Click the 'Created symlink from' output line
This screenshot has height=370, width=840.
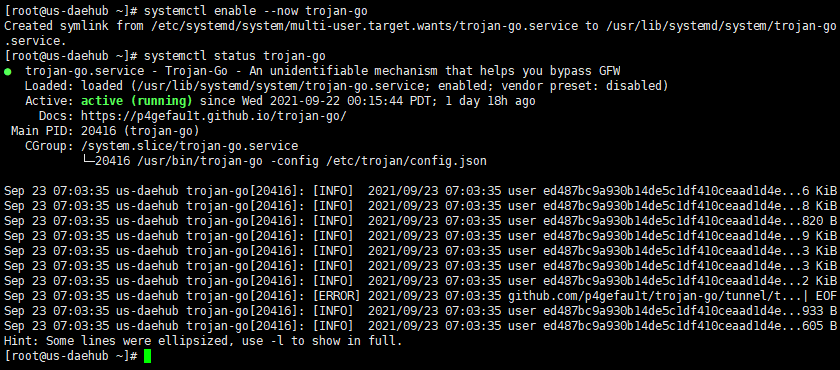420,26
